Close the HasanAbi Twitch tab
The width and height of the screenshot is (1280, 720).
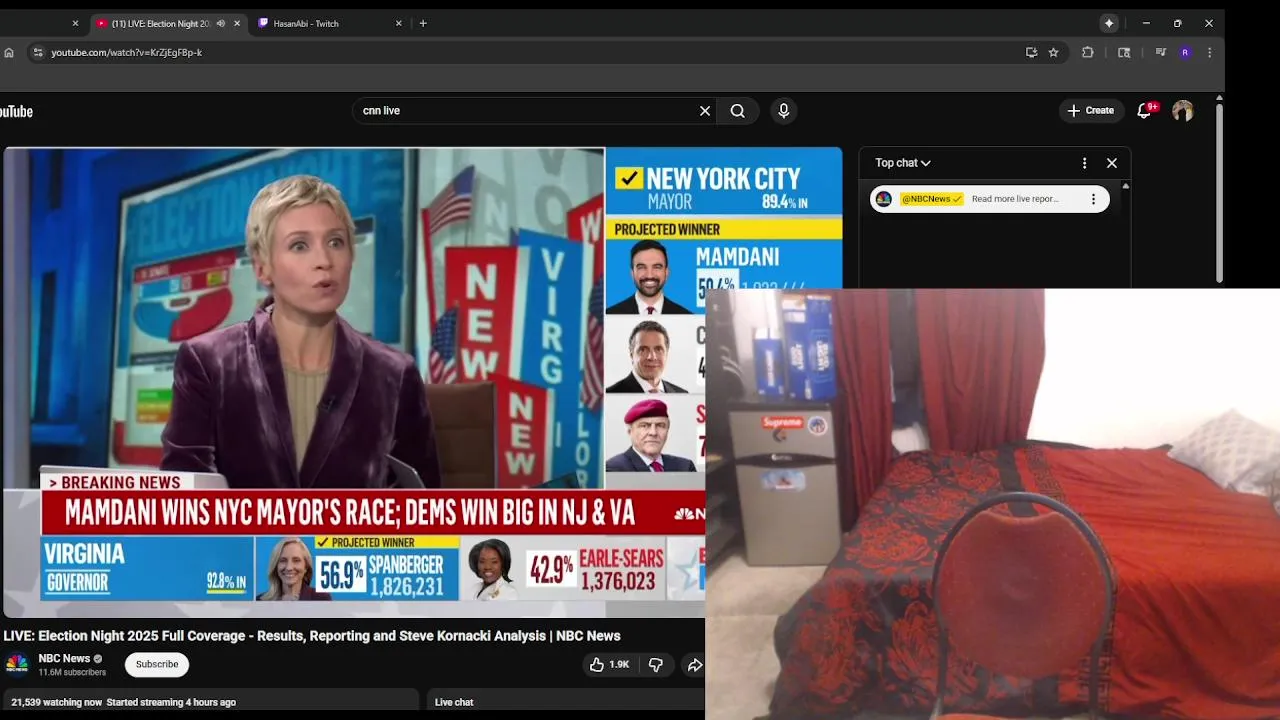(x=398, y=23)
